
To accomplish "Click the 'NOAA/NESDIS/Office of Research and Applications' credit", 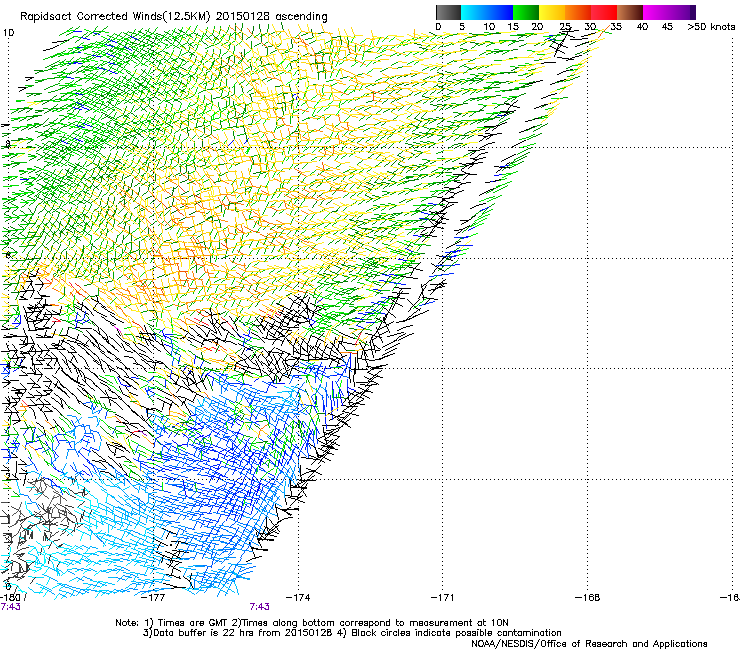I will 589,644.
